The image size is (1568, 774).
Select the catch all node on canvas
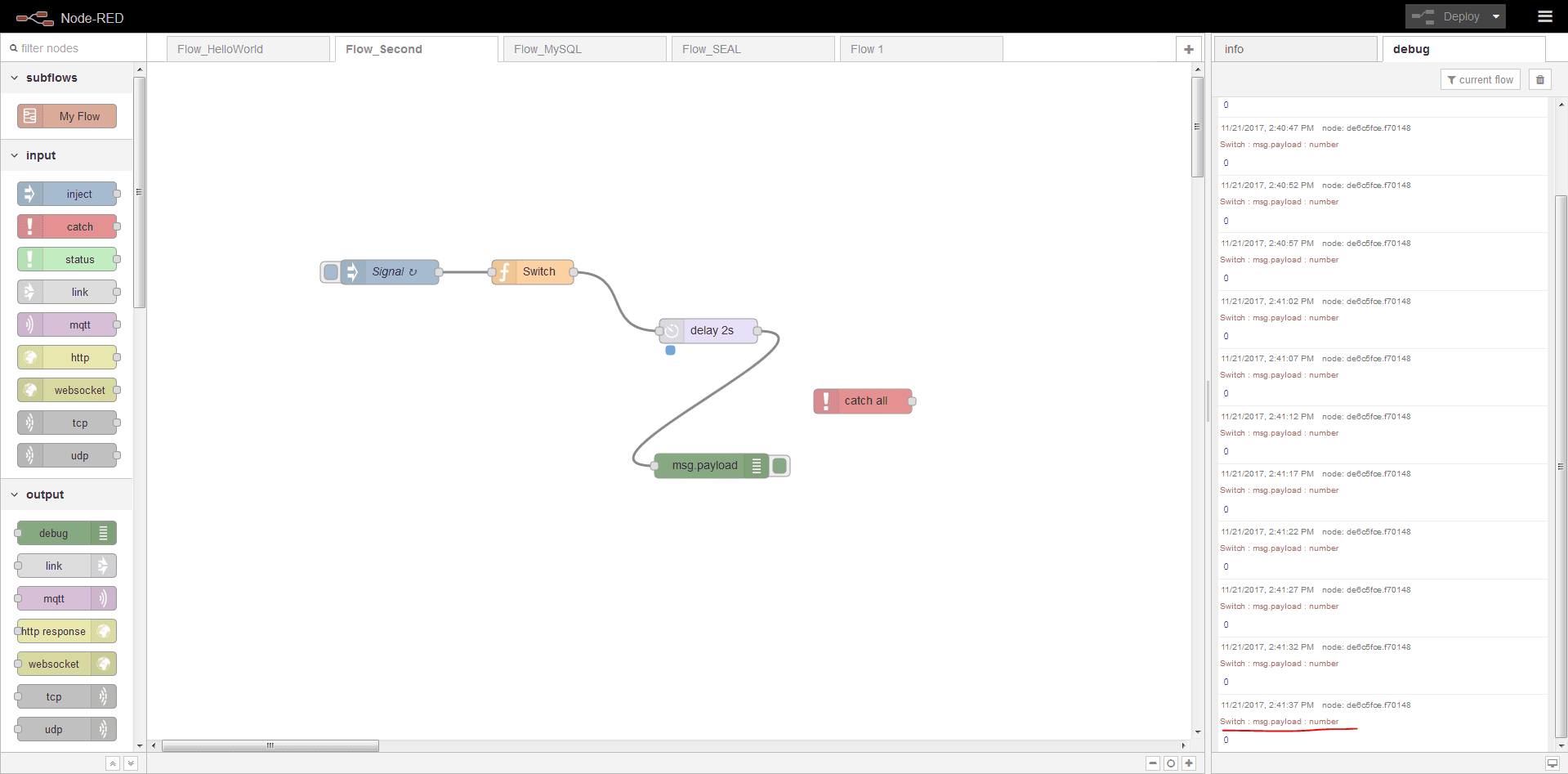click(864, 401)
